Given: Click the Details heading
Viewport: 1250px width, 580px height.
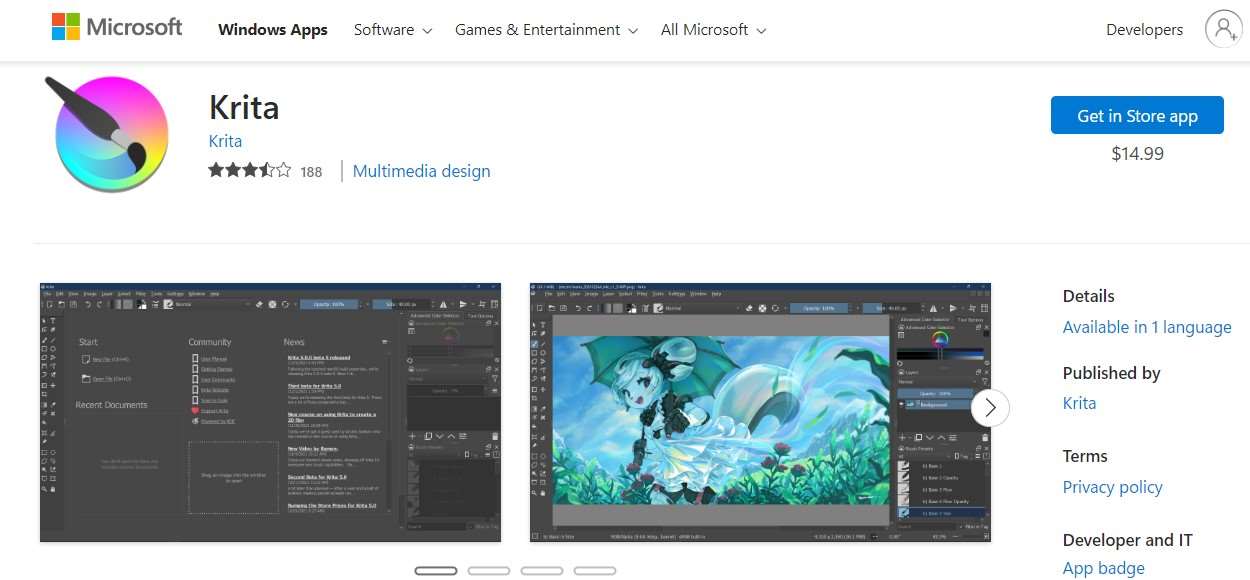Looking at the screenshot, I should click(x=1088, y=296).
